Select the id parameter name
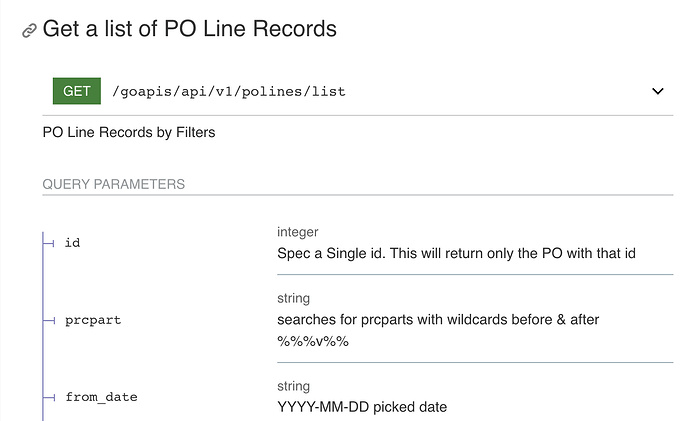 [x=72, y=242]
